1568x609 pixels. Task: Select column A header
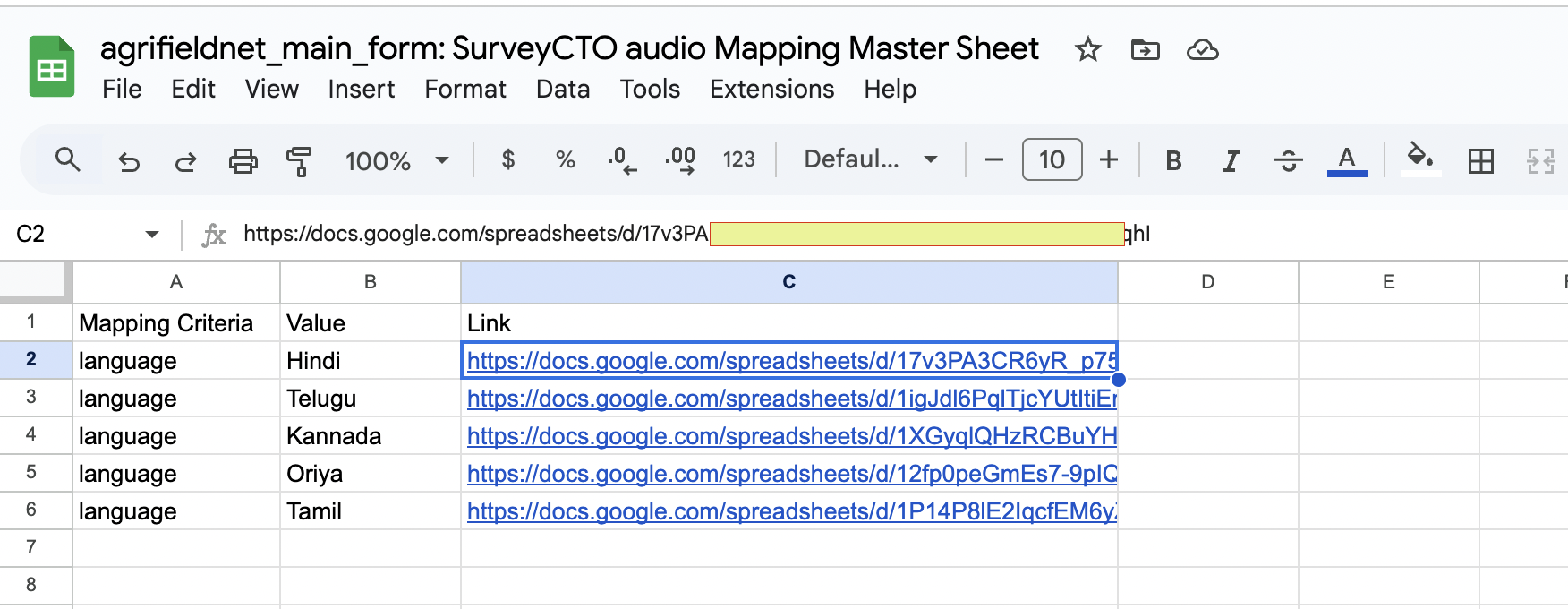[x=176, y=282]
